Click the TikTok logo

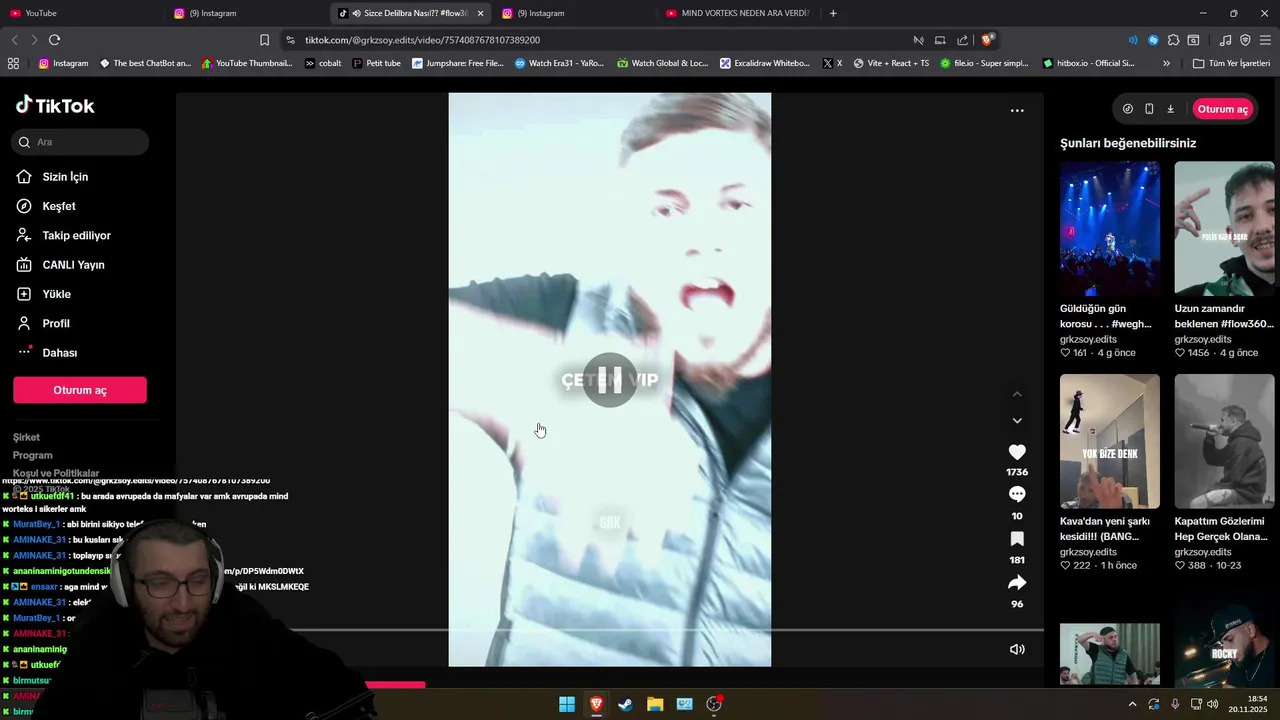55,105
